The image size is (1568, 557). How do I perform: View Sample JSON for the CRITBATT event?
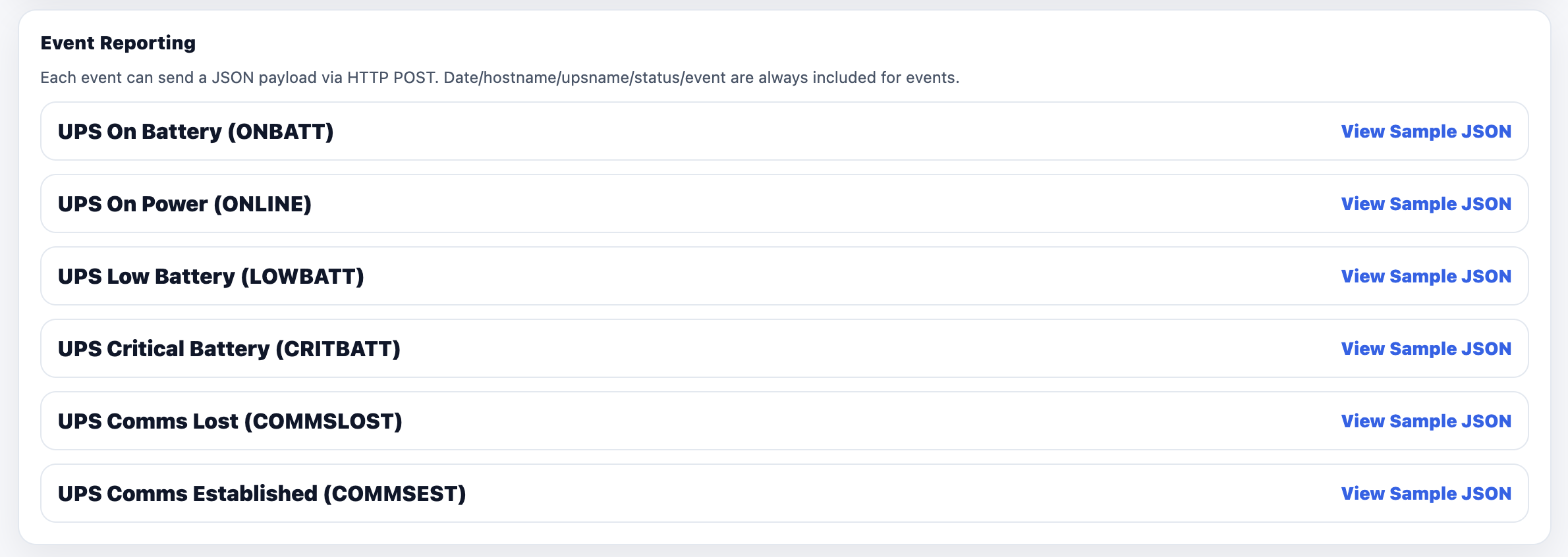click(1426, 348)
